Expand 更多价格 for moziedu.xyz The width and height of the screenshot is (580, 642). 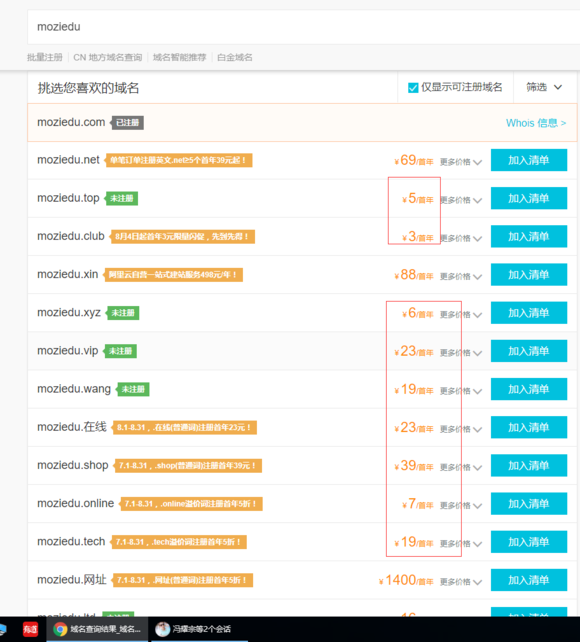click(461, 315)
